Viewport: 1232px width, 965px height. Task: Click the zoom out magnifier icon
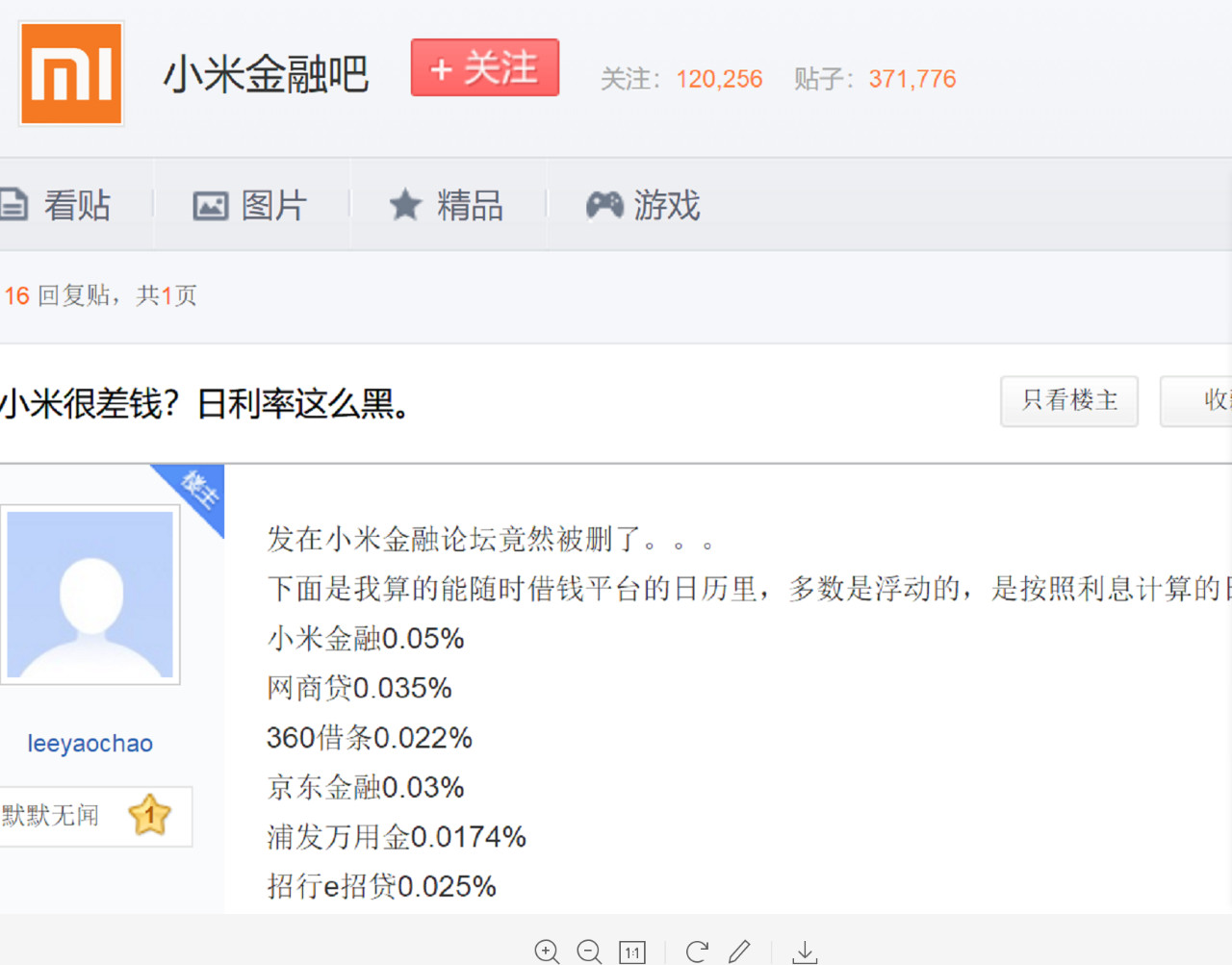point(589,952)
